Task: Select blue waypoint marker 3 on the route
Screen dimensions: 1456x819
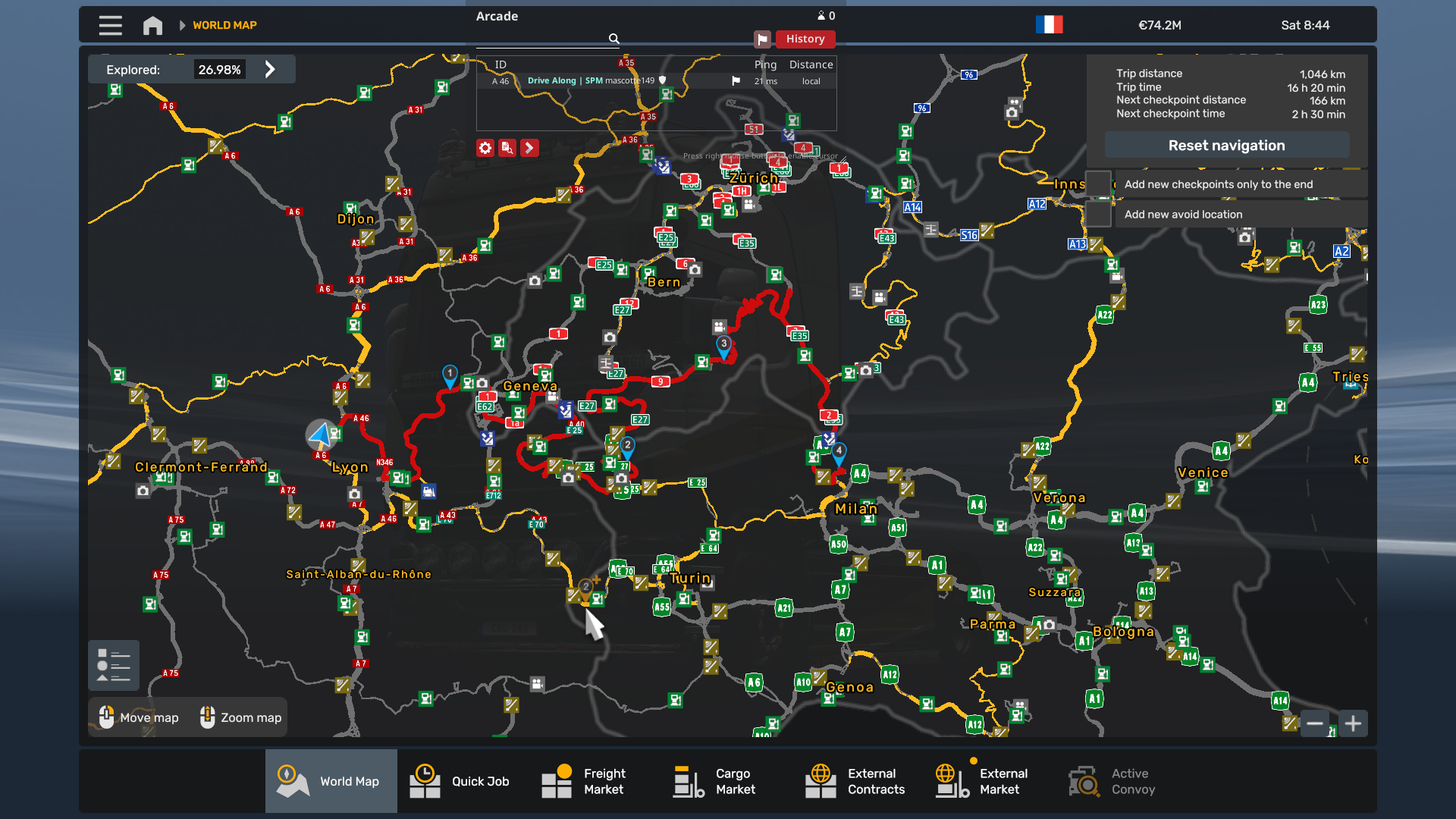Action: coord(724,346)
